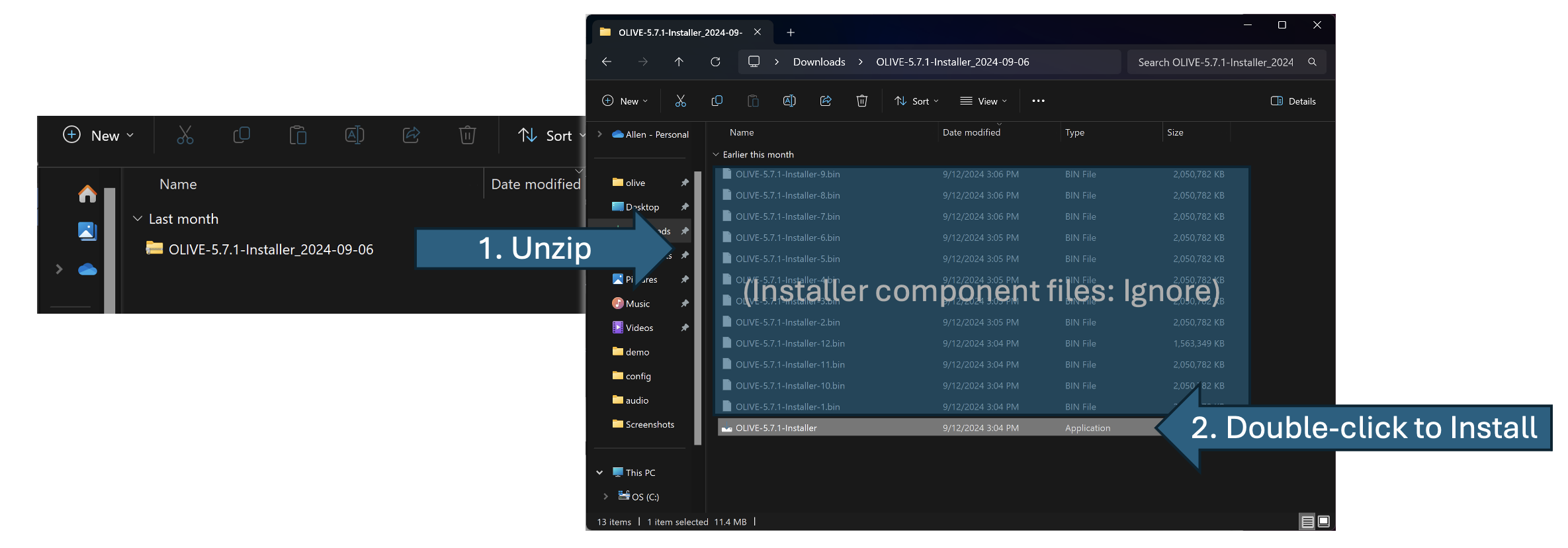Click the Search OLIVE-5.7.1-Installer field
This screenshot has height=548, width=1568.
[x=1227, y=62]
